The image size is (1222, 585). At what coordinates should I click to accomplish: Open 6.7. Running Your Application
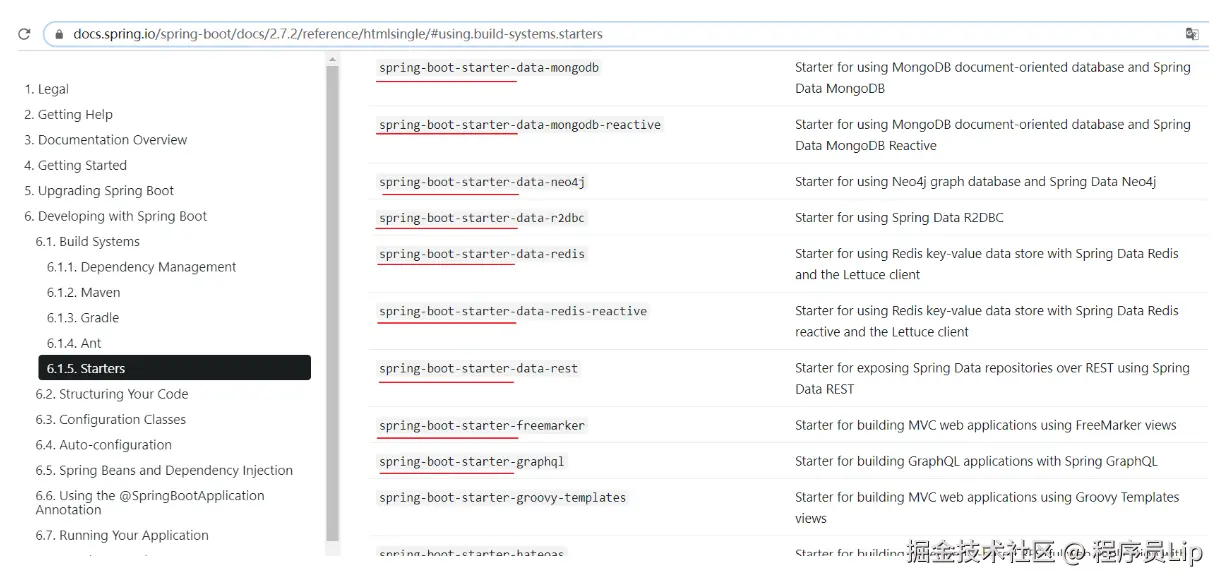tap(122, 536)
